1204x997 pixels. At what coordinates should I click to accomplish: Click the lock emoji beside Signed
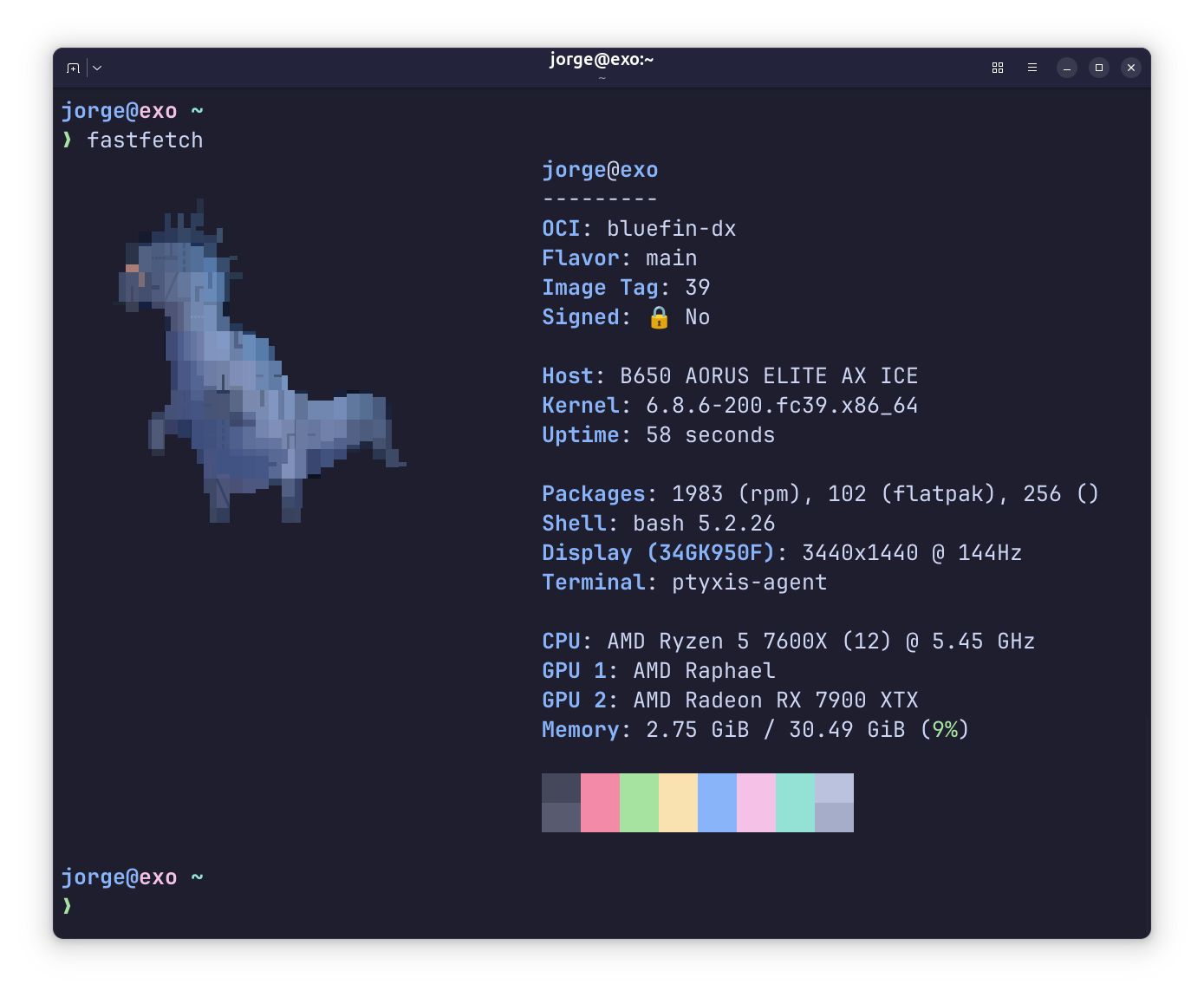click(x=659, y=317)
